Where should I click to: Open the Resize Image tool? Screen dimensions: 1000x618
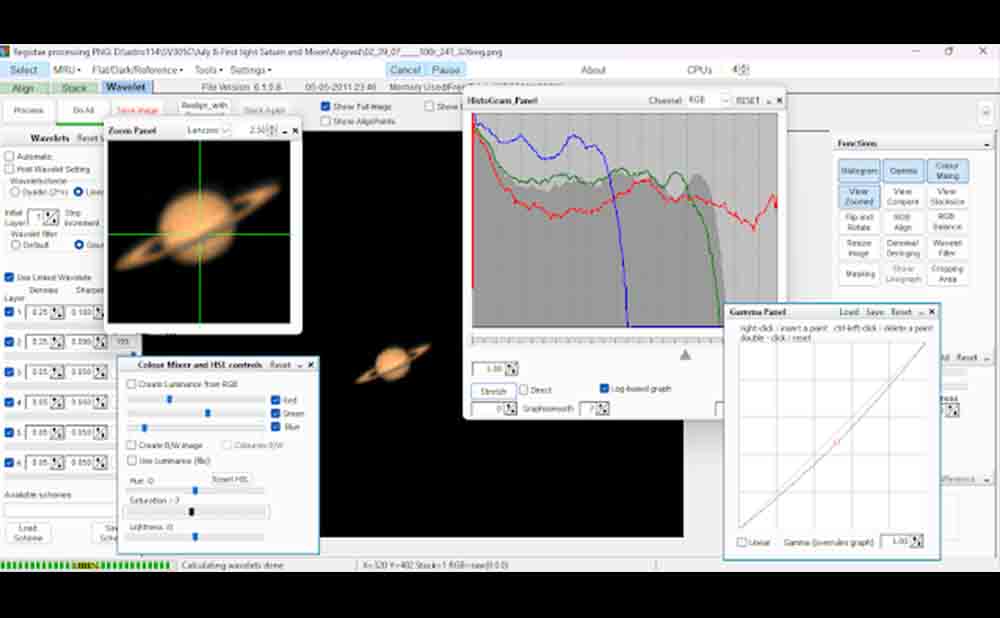pyautogui.click(x=859, y=248)
